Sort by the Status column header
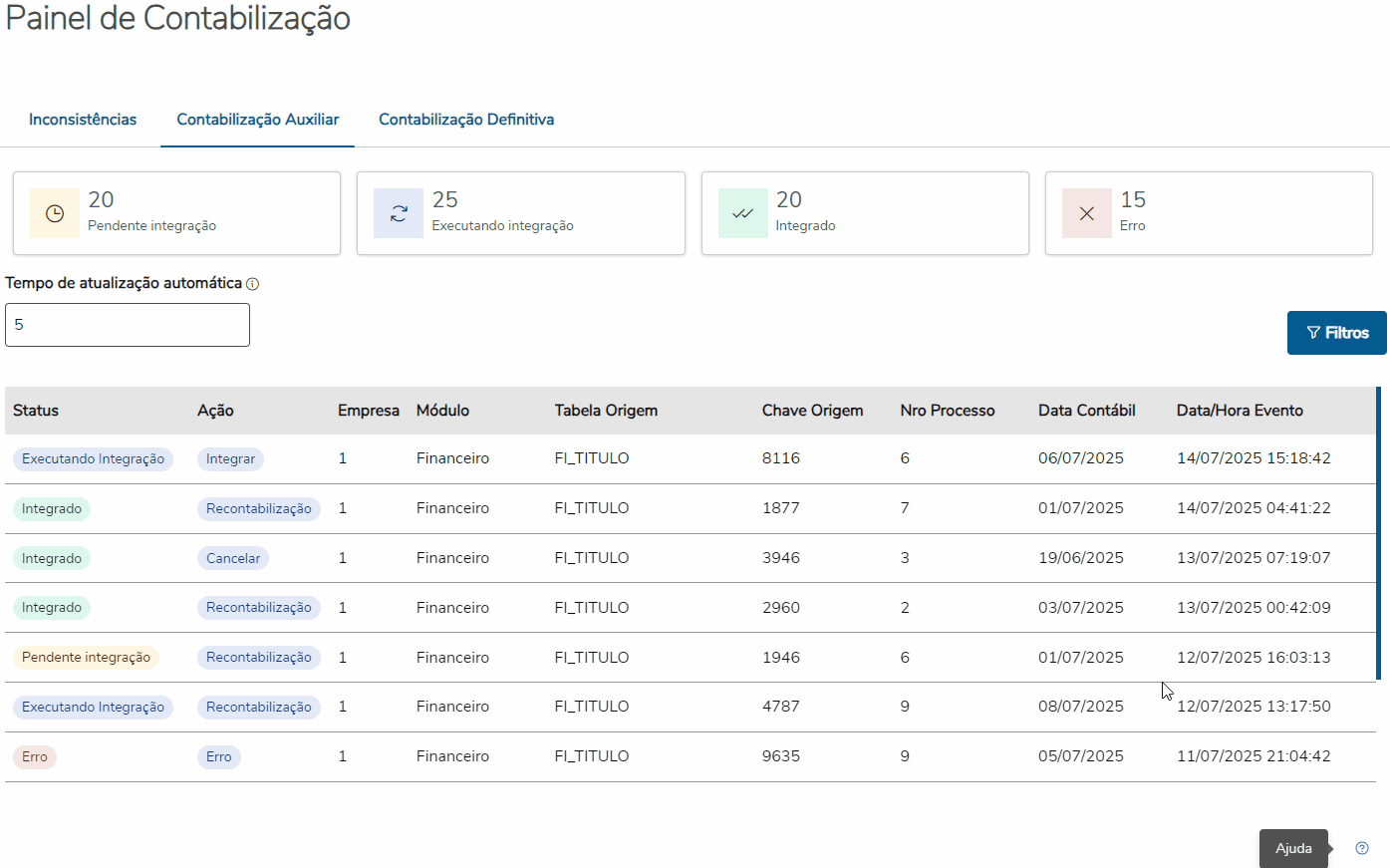The width and height of the screenshot is (1390, 868). 36,411
